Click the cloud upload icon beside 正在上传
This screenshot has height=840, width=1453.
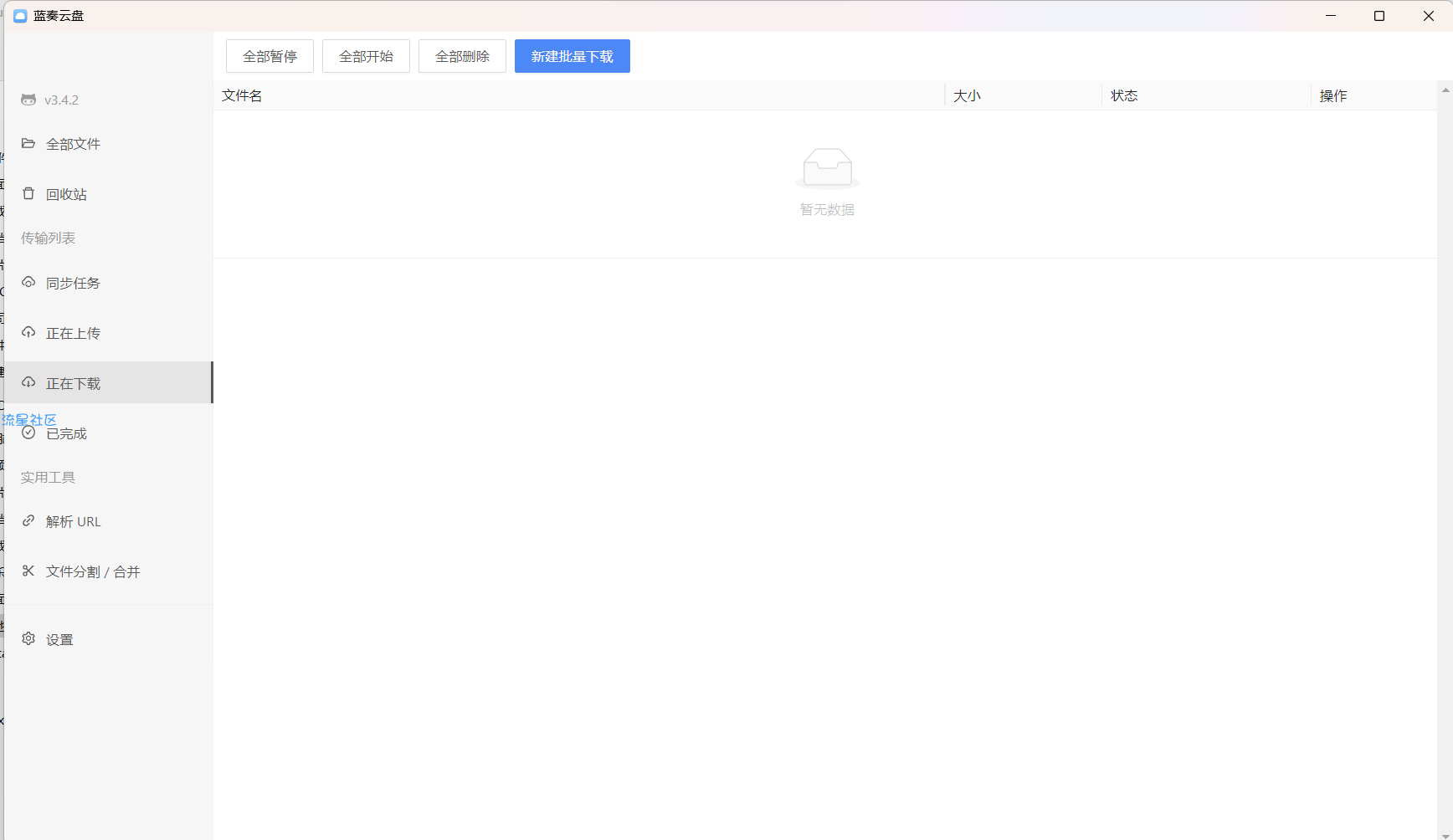click(x=28, y=332)
